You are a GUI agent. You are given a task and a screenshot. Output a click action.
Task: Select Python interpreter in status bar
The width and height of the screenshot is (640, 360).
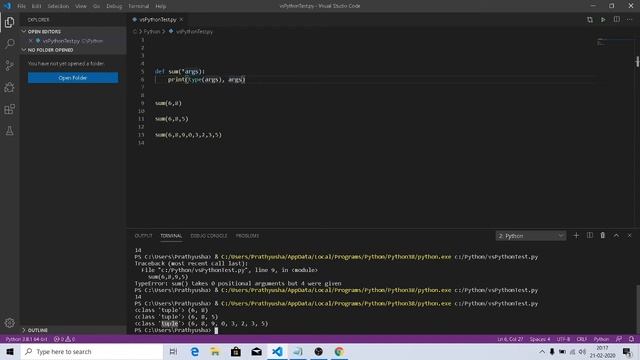27,339
